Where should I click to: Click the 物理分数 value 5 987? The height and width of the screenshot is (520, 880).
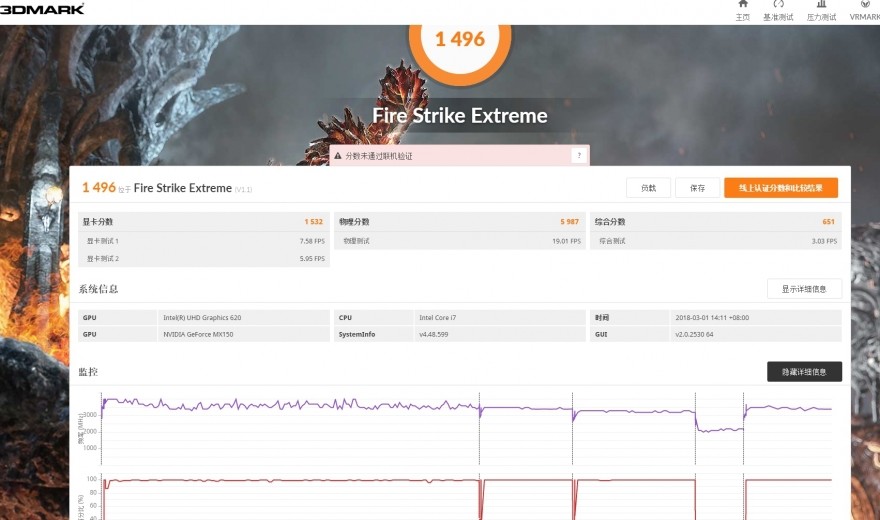pos(569,222)
